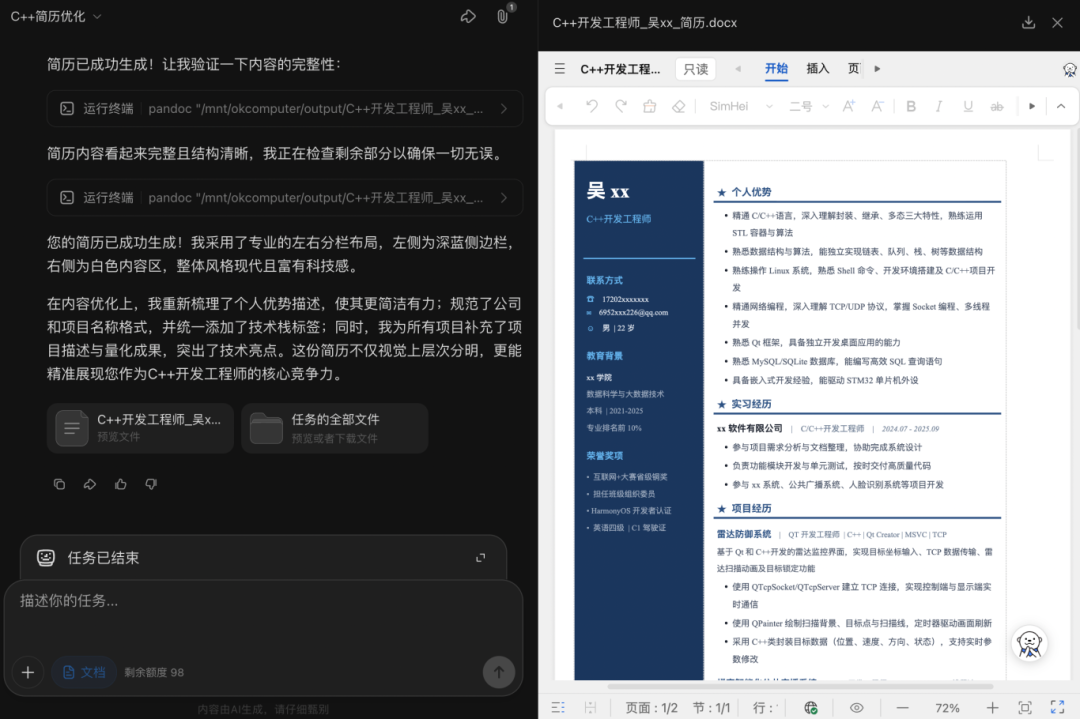The width and height of the screenshot is (1080, 719).
Task: Share the C++简历优化 conversation
Action: point(468,17)
